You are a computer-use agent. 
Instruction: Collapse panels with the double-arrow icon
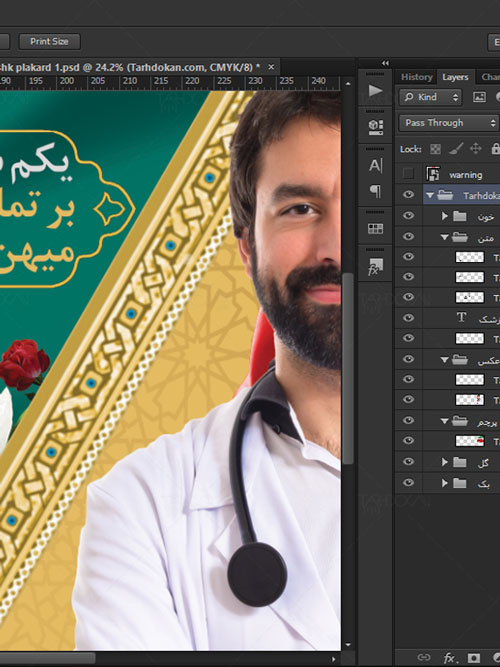385,63
